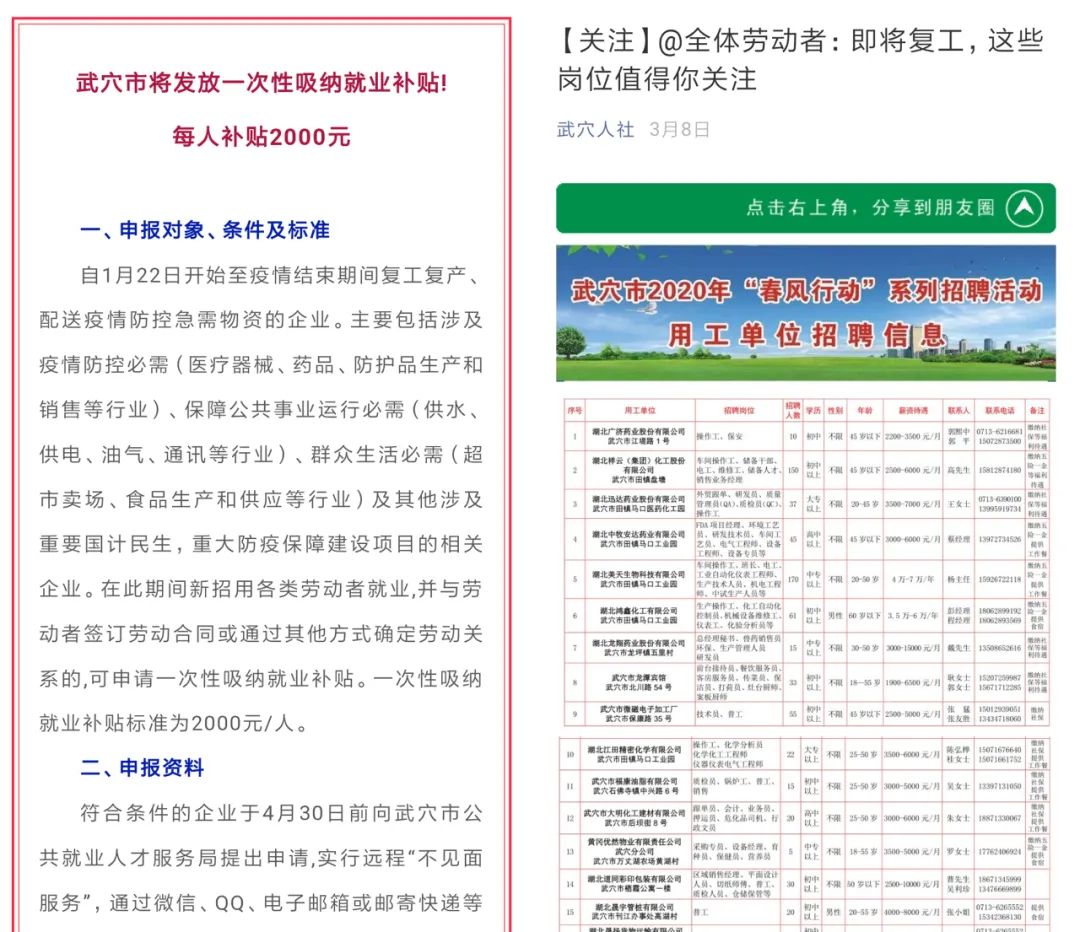Click contact name 杨主任

pyautogui.click(x=958, y=579)
